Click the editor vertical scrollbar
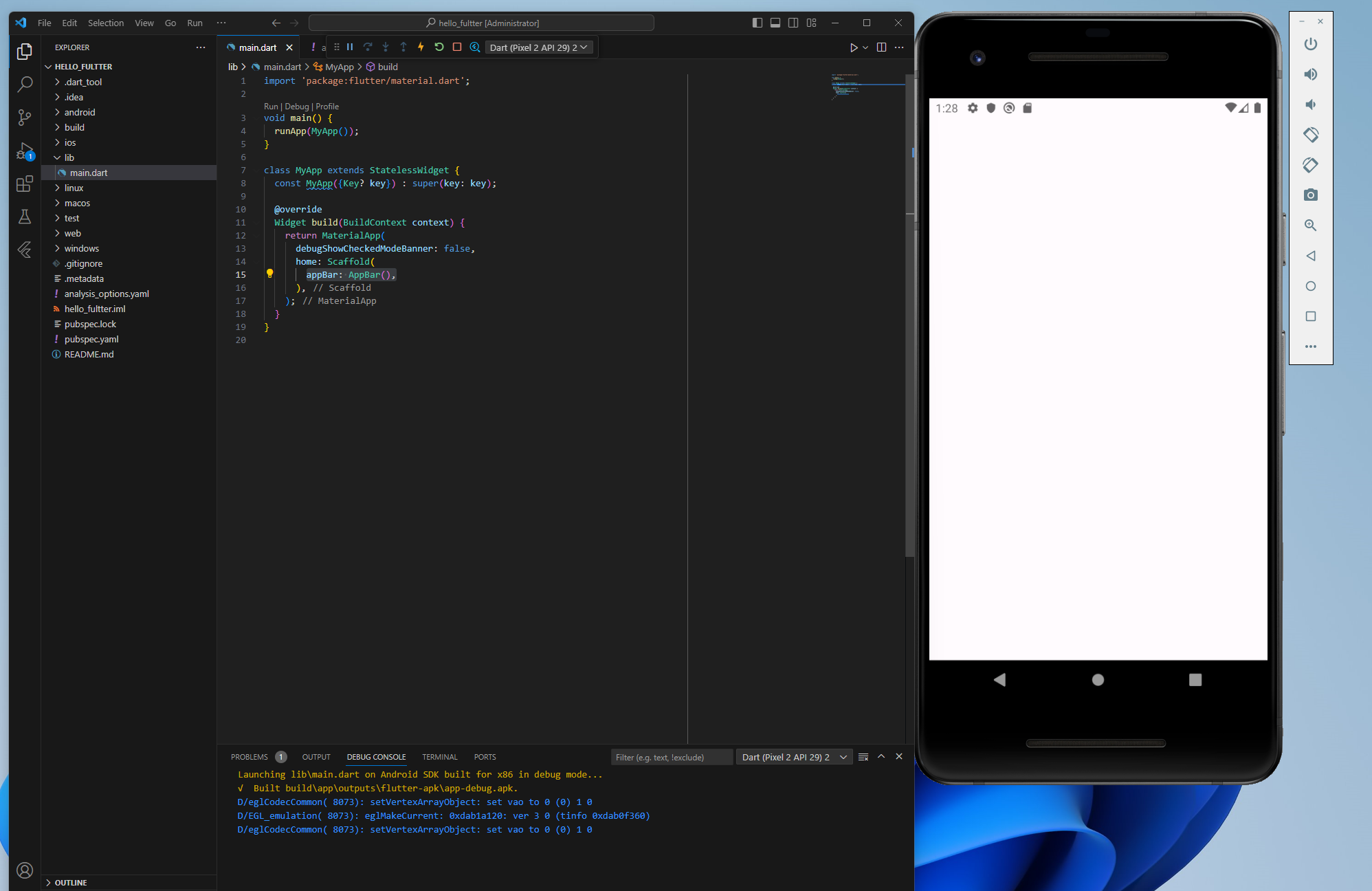 (x=909, y=315)
